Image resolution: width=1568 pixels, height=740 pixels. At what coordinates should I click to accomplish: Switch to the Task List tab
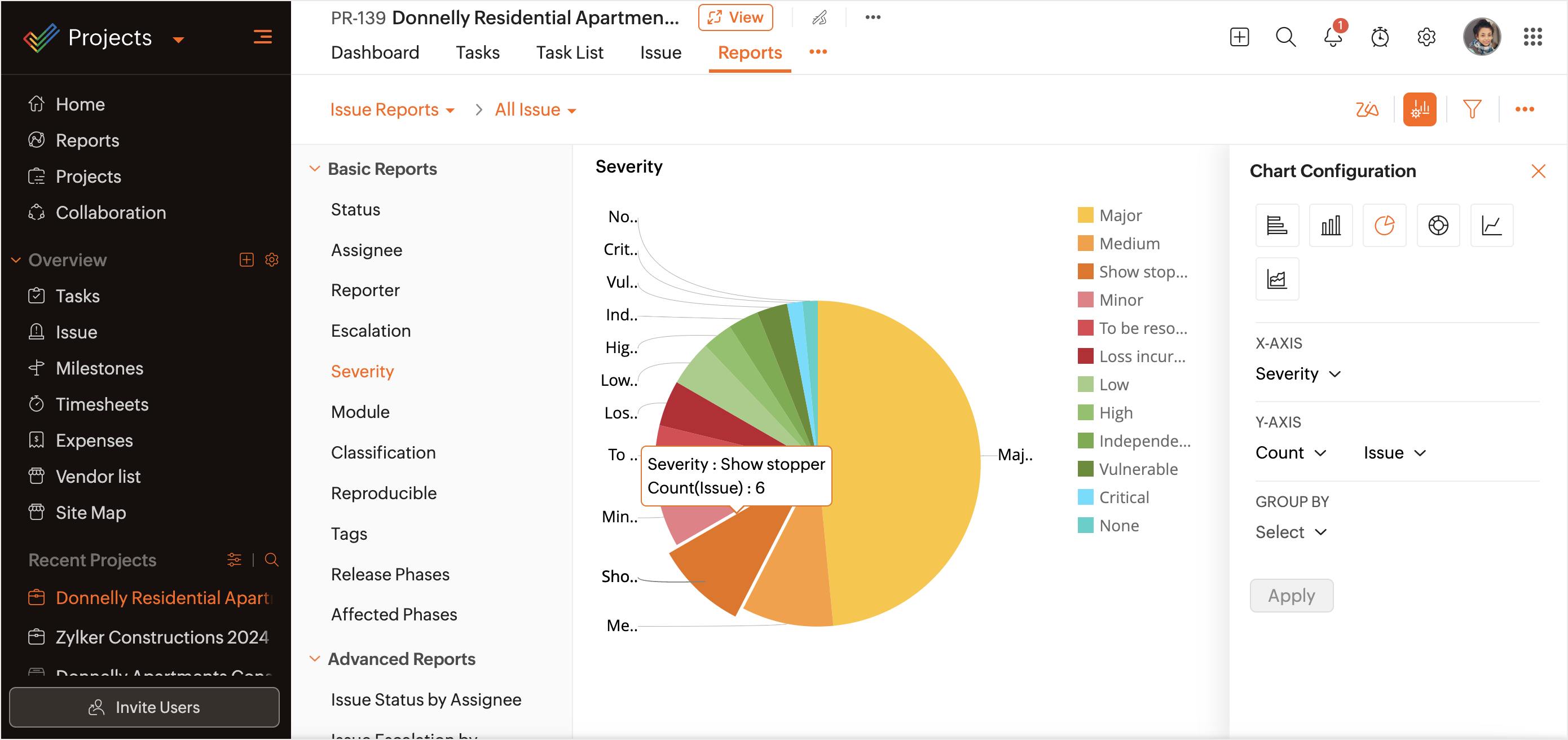coord(569,52)
